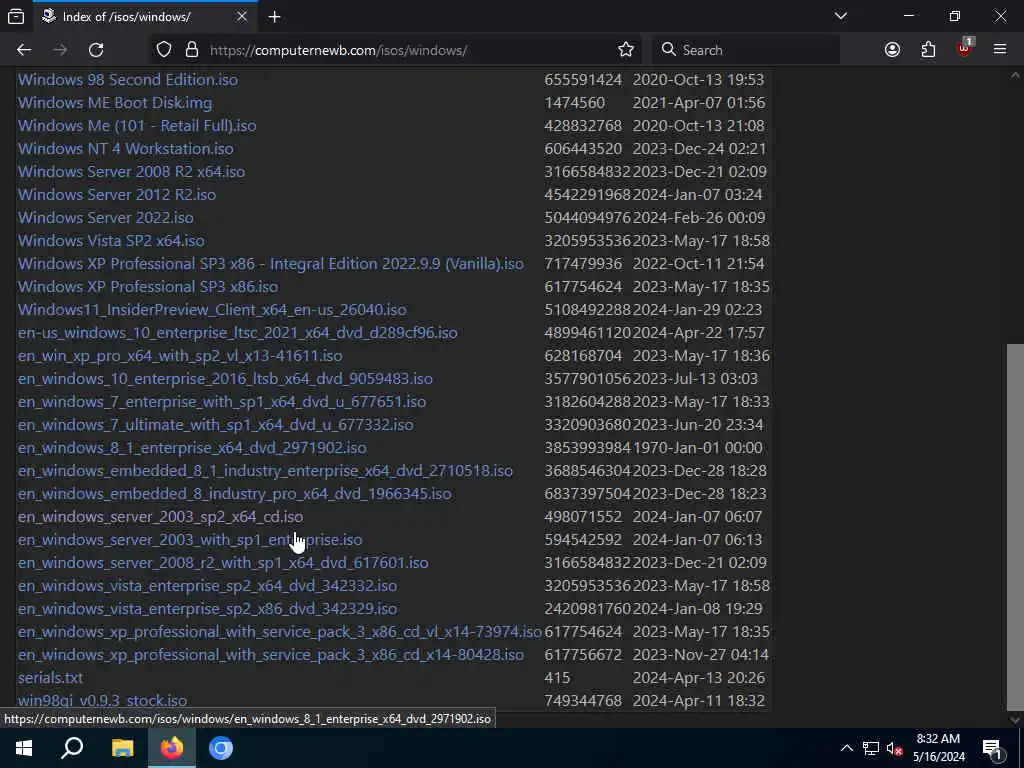Open network status tray icon

(x=871, y=748)
